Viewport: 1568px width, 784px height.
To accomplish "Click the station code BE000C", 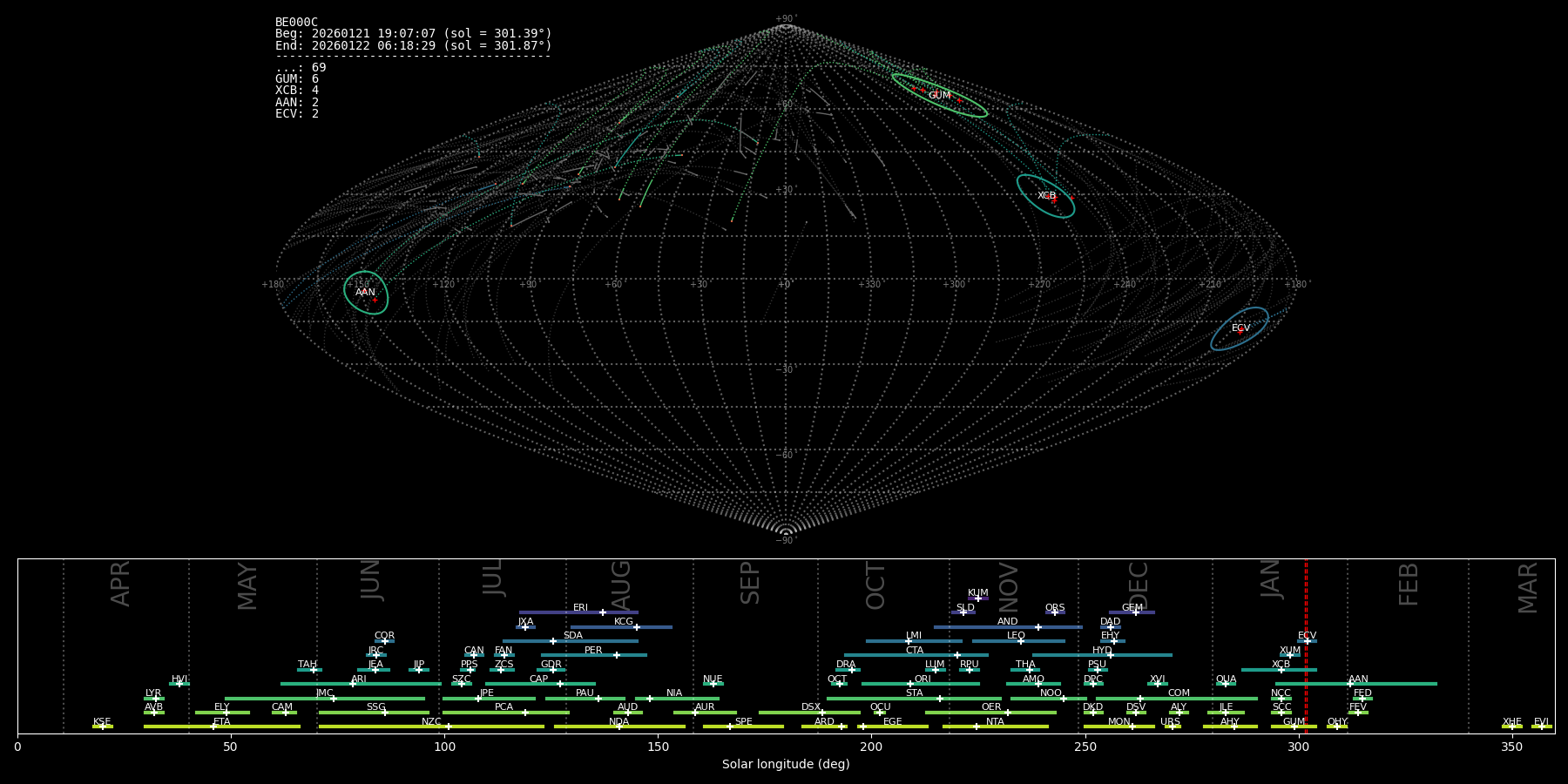I will pyautogui.click(x=296, y=23).
